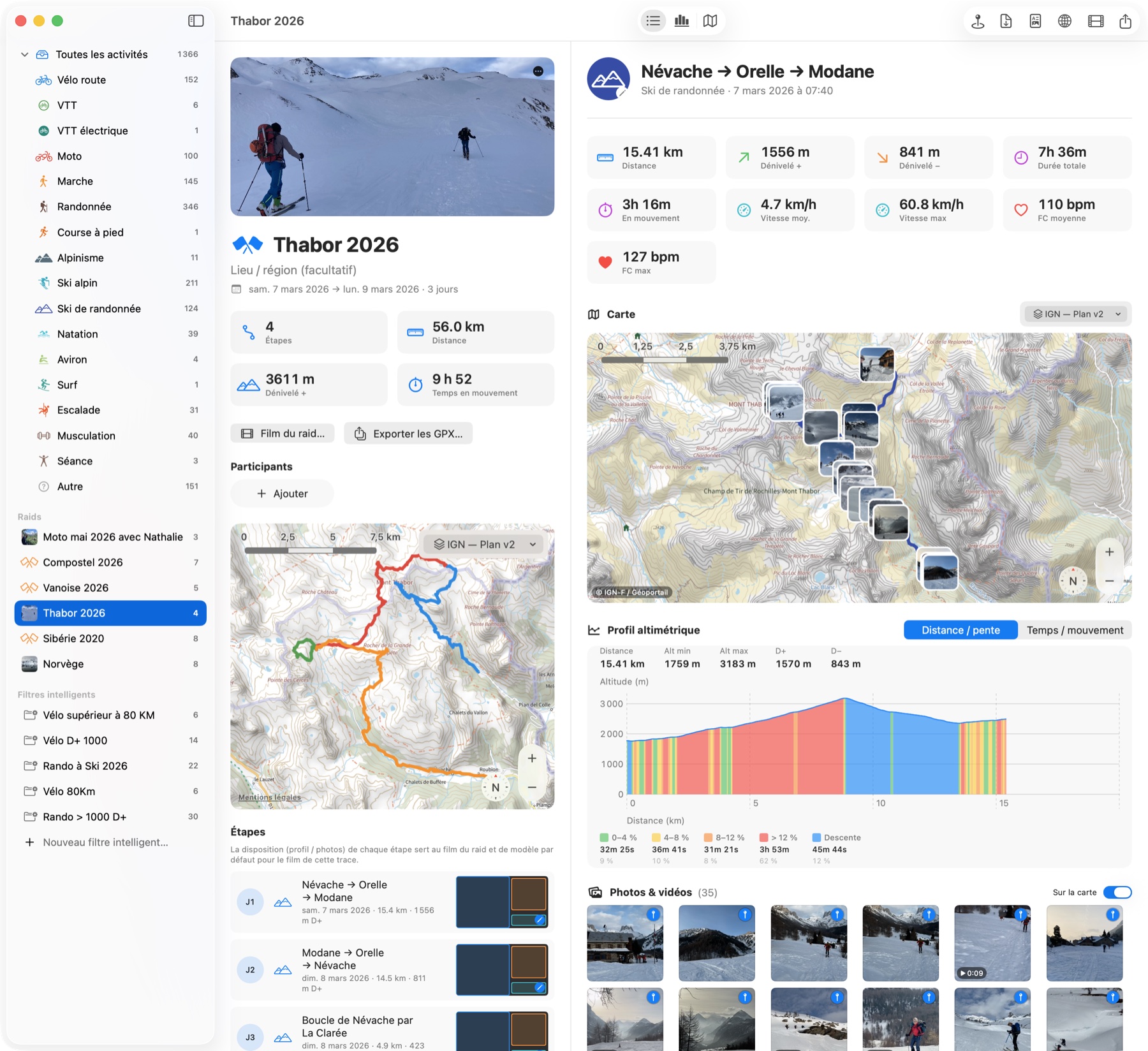Select Moto activity category
1148x1051 pixels.
tap(110, 156)
